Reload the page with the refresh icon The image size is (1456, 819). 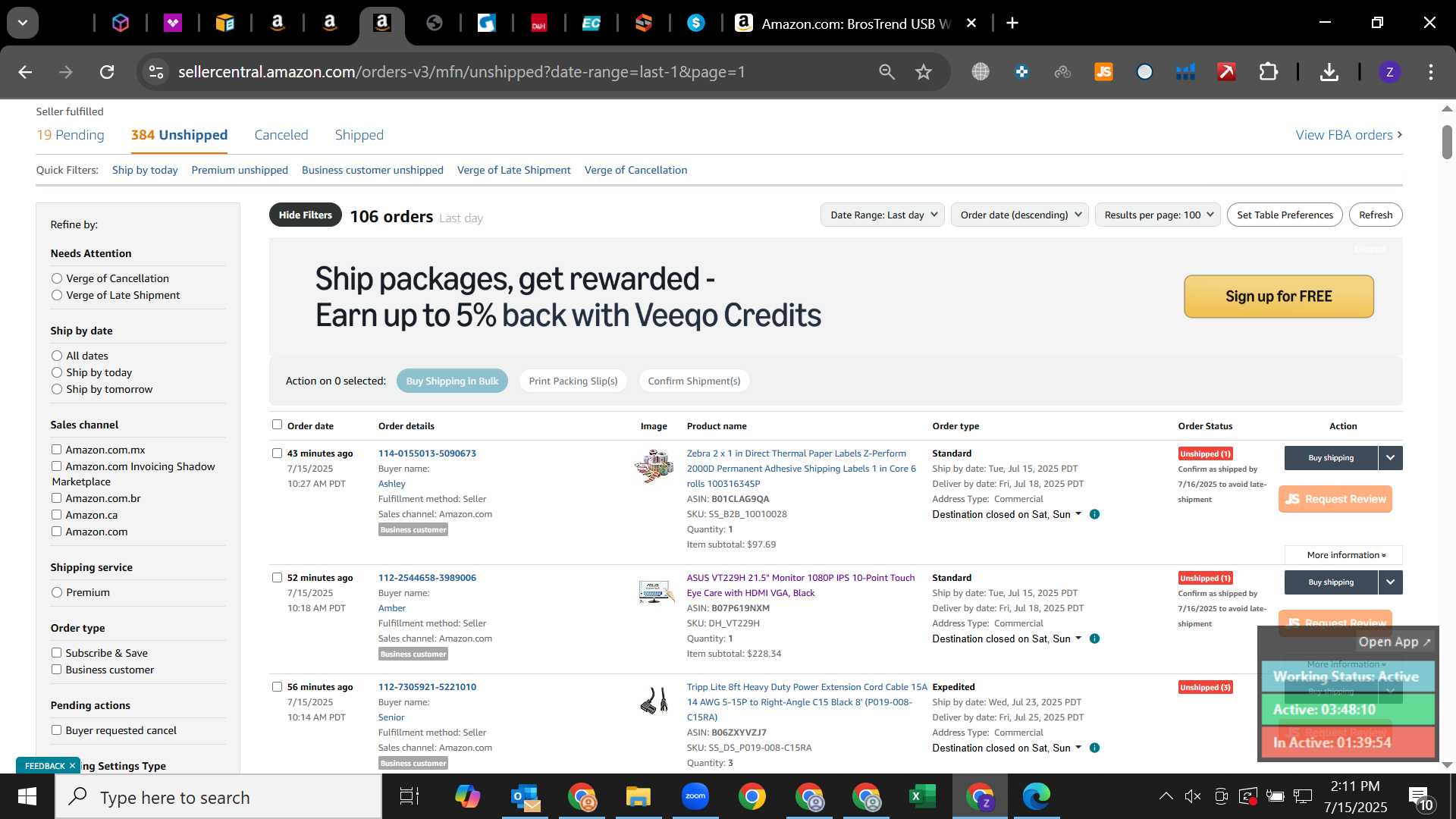[107, 72]
